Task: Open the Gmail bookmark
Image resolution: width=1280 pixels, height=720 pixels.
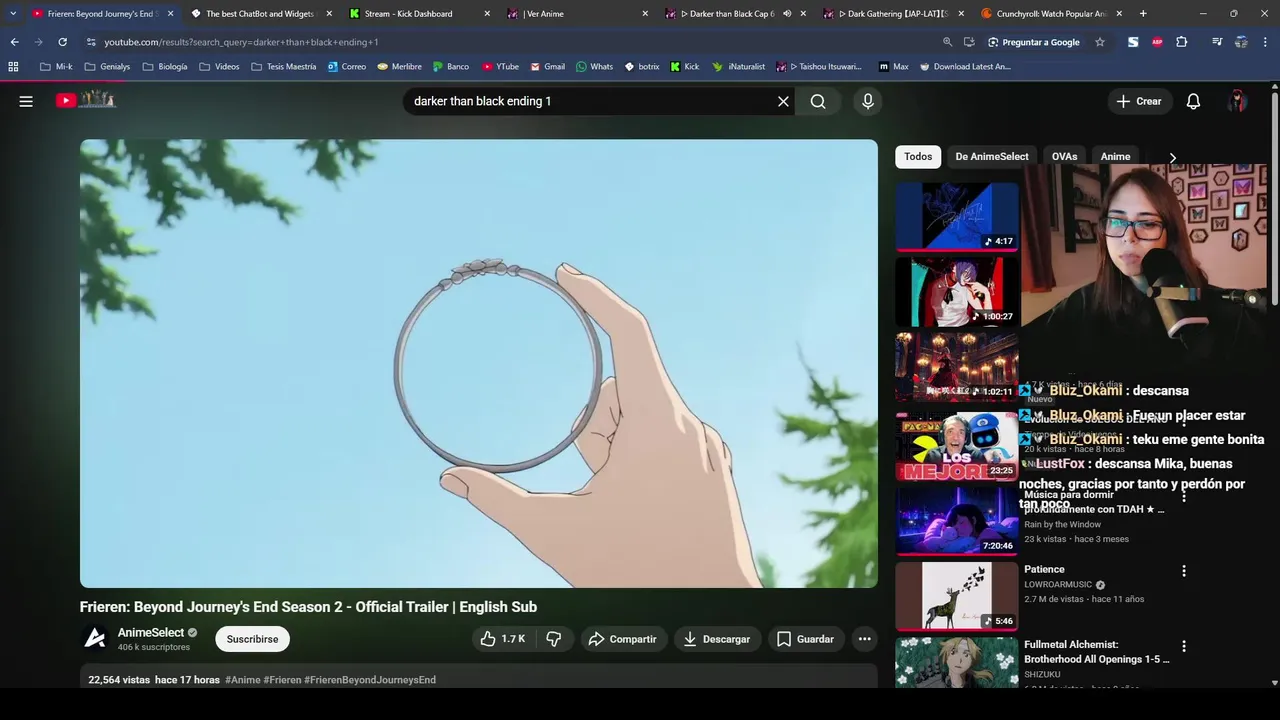Action: click(547, 67)
